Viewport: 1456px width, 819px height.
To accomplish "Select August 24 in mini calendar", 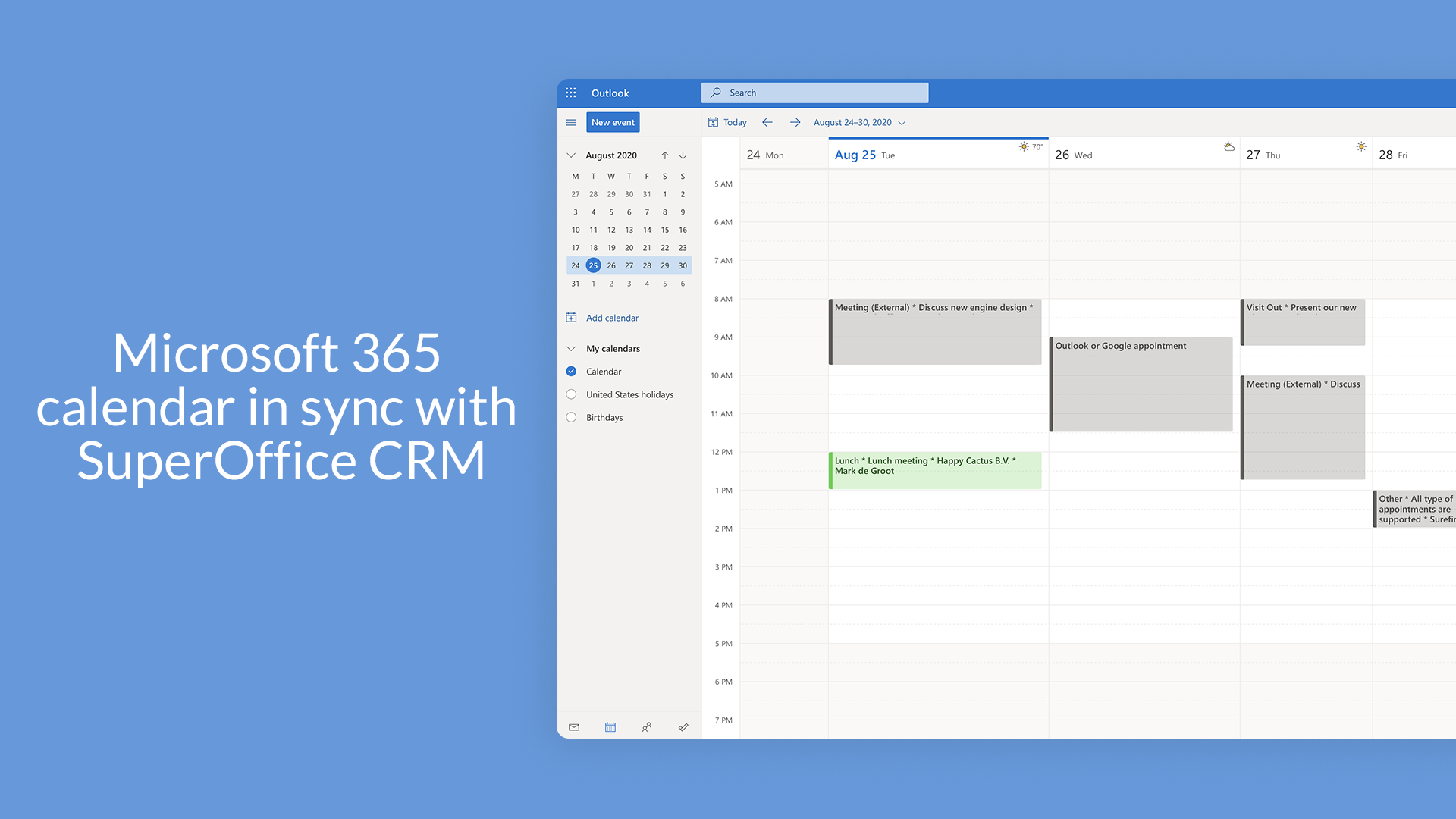I will [x=576, y=265].
